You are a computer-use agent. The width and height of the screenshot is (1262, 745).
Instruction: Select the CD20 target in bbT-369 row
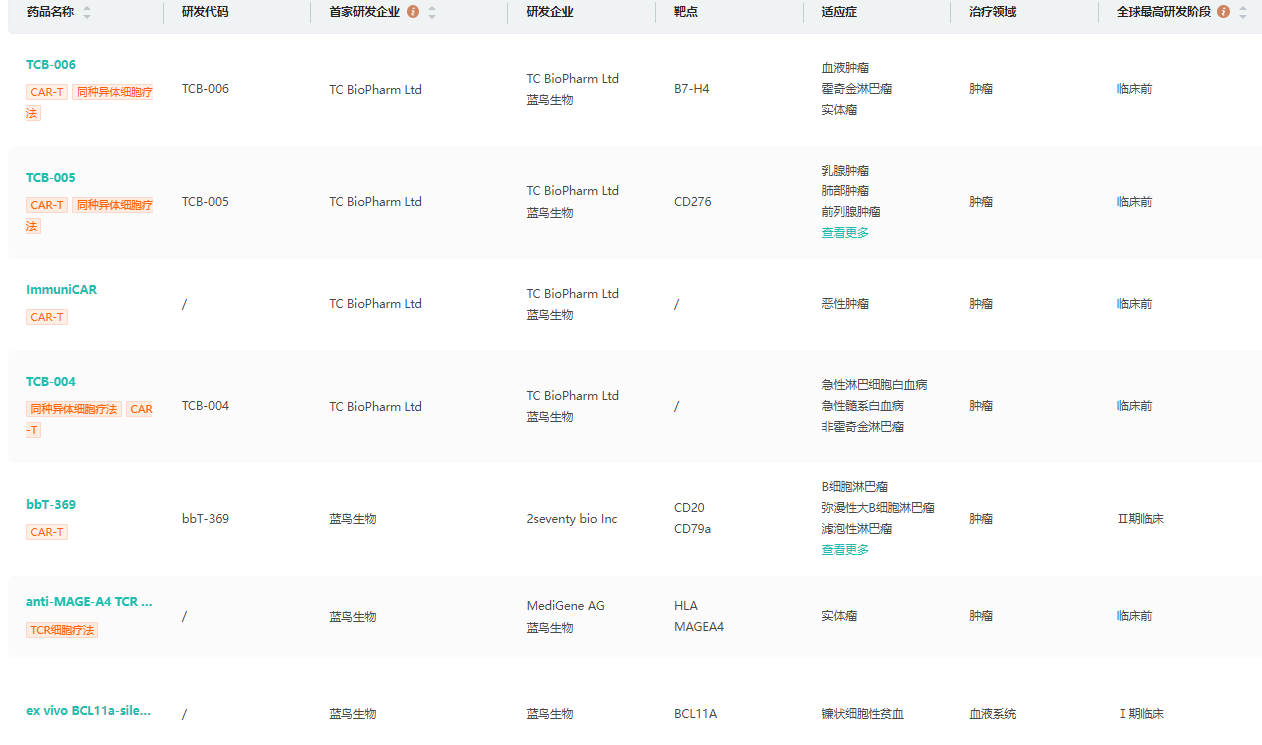coord(689,508)
